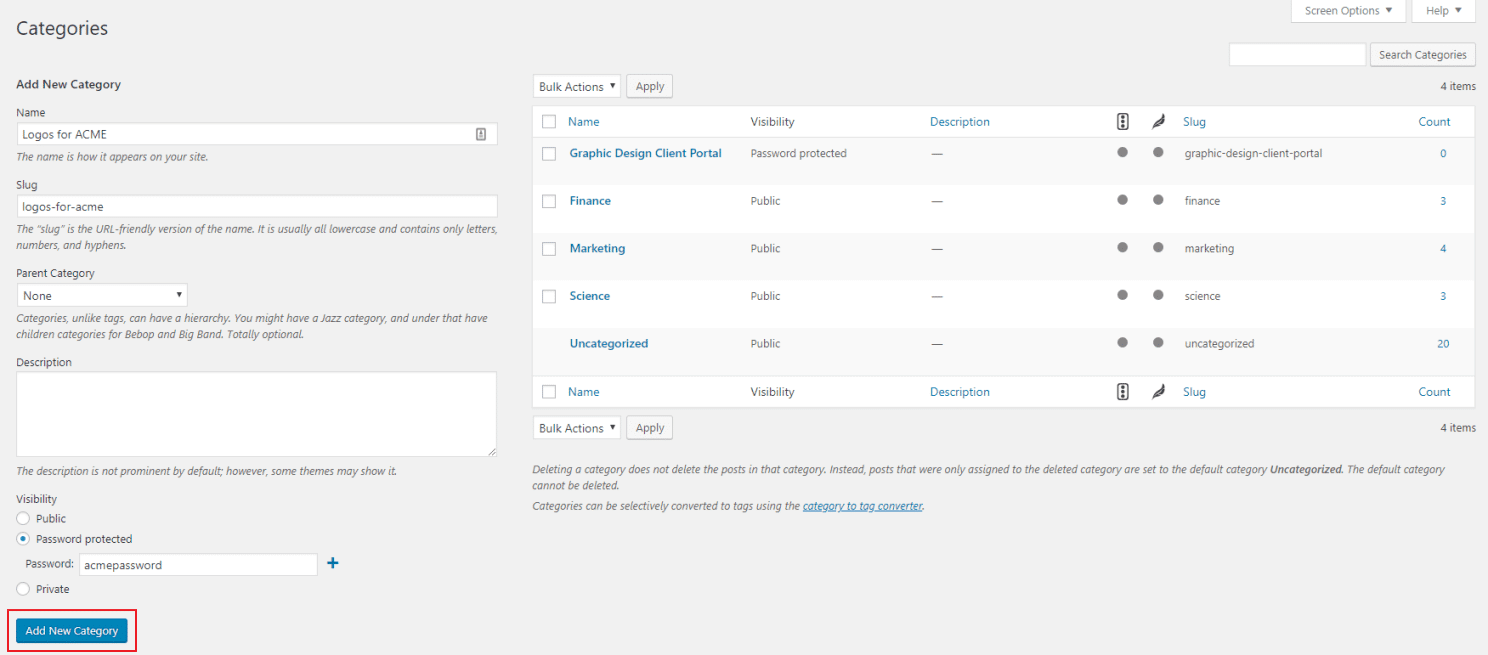The image size is (1488, 655).
Task: Click the feather icon in the bottom table header
Action: pos(1158,391)
